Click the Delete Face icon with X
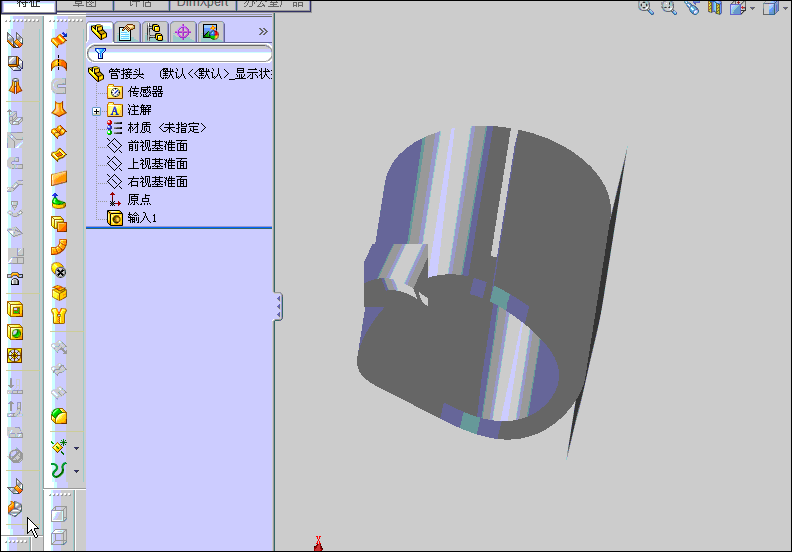792x552 pixels. click(x=59, y=270)
